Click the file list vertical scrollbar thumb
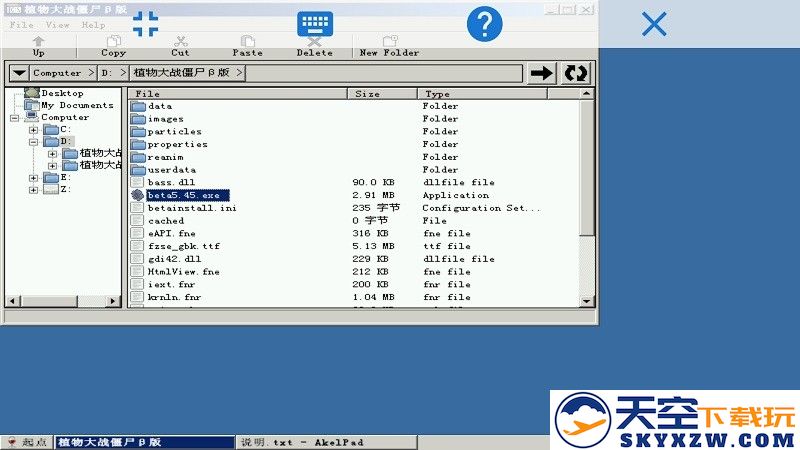The width and height of the screenshot is (800, 450). [587, 168]
